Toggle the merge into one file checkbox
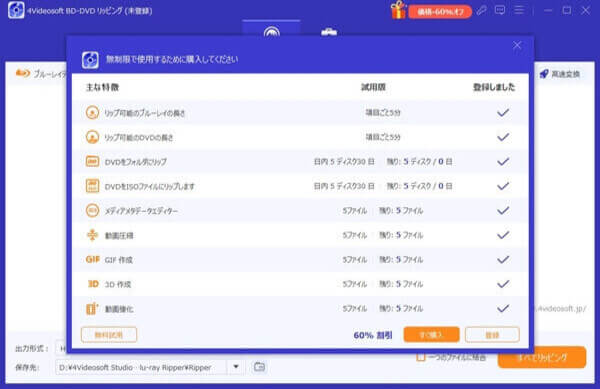The height and width of the screenshot is (389, 600). (421, 358)
